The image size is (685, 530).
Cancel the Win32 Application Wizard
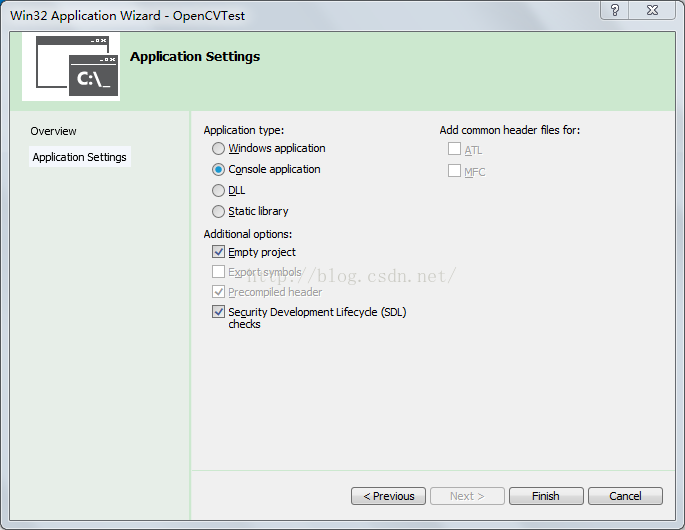(x=626, y=496)
